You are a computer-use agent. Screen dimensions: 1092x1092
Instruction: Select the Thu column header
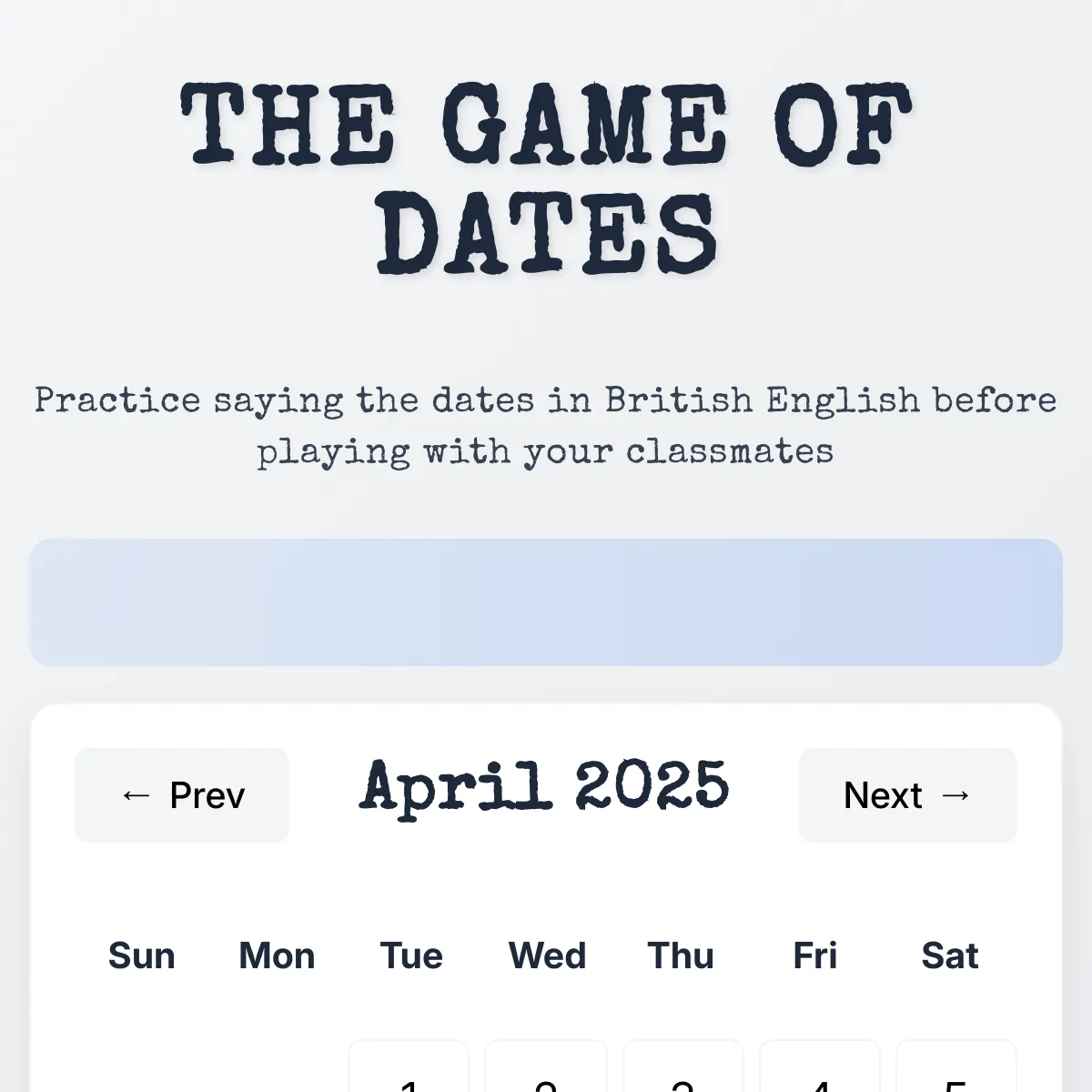click(x=681, y=955)
